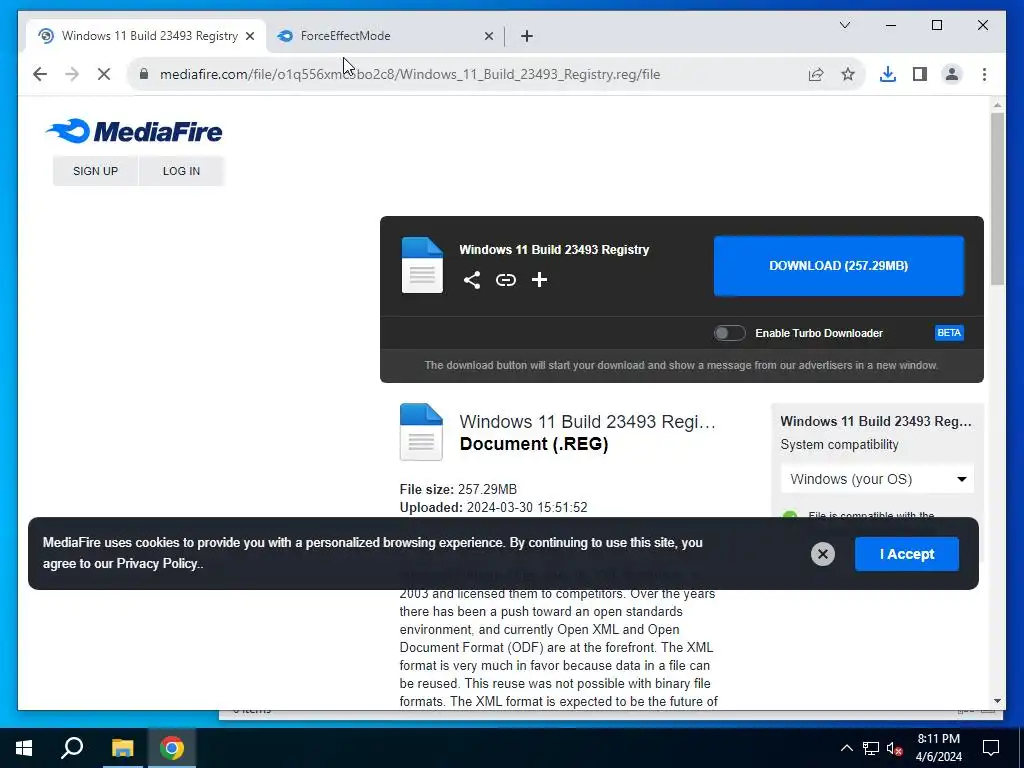Stop loading the page
This screenshot has height=768, width=1024.
point(104,74)
